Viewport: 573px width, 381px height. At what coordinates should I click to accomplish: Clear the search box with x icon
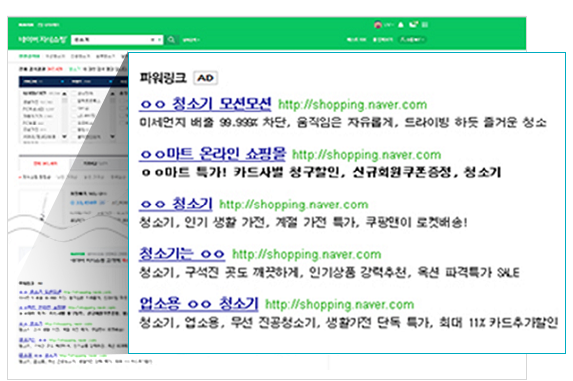[x=153, y=39]
